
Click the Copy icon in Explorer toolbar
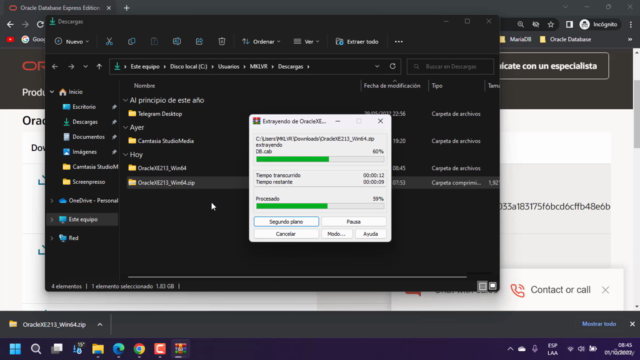131,42
